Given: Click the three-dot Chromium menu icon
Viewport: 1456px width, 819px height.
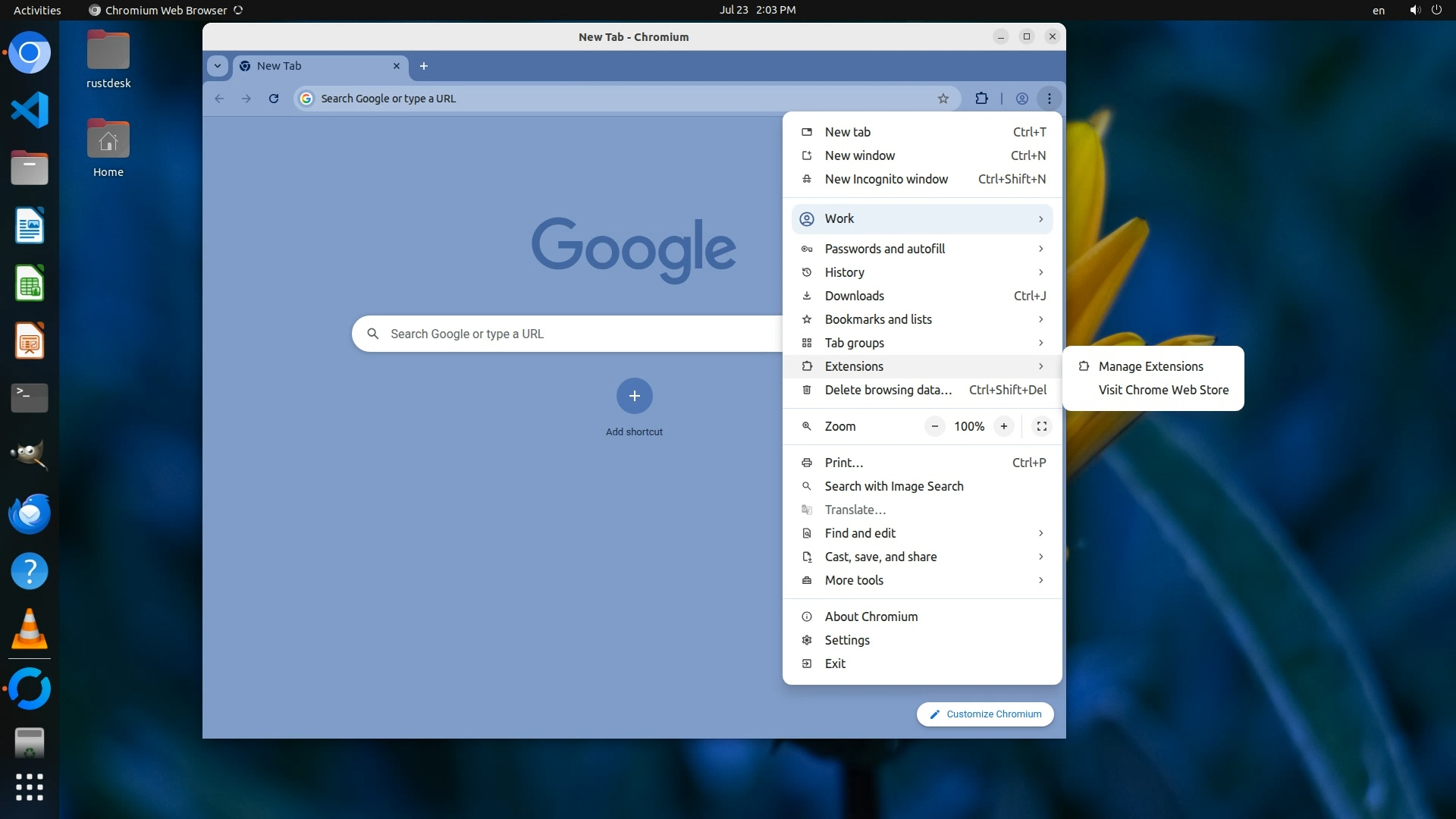Looking at the screenshot, I should click(1049, 99).
